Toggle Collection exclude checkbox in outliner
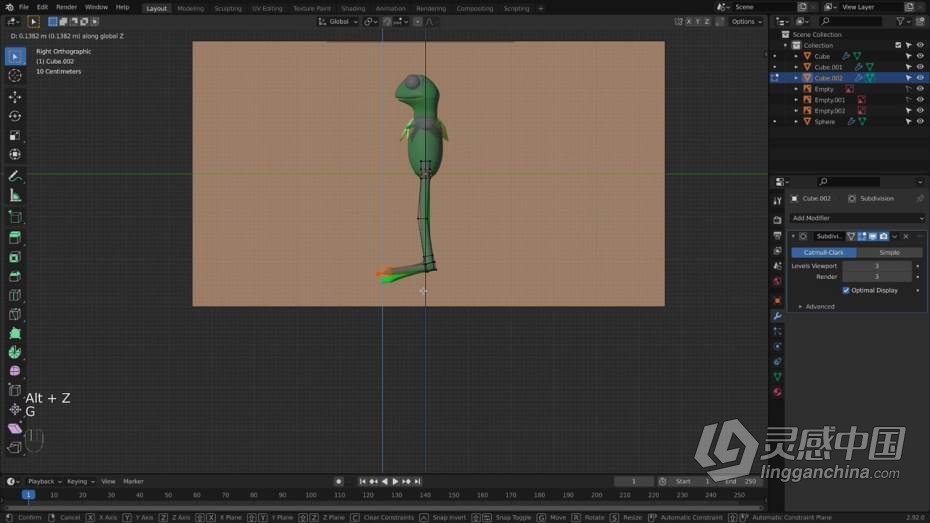930x523 pixels. [898, 45]
